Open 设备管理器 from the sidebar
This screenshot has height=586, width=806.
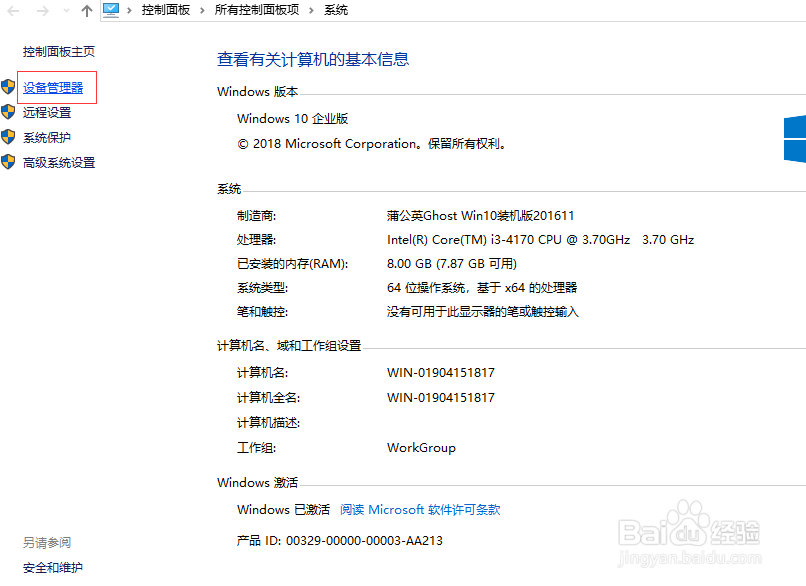[x=56, y=88]
